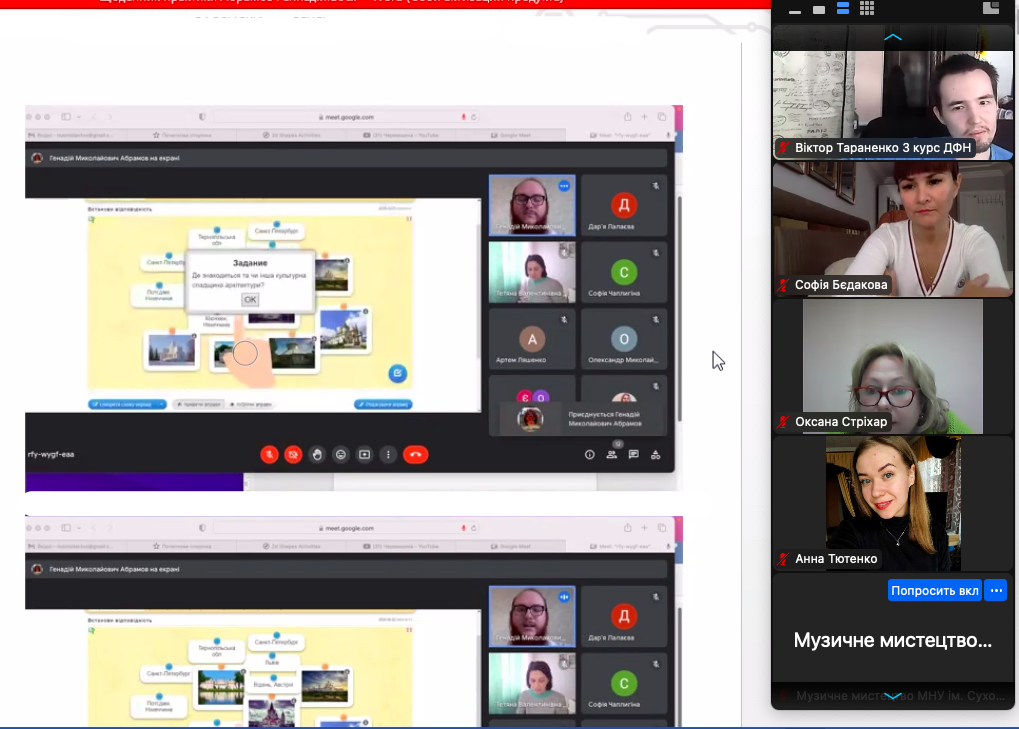Collapse video panel to minimized strip view
The height and width of the screenshot is (729, 1019).
(x=795, y=10)
